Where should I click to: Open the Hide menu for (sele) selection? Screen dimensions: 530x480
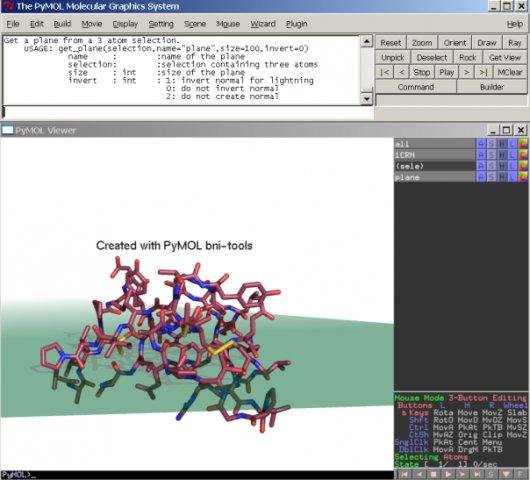click(502, 166)
